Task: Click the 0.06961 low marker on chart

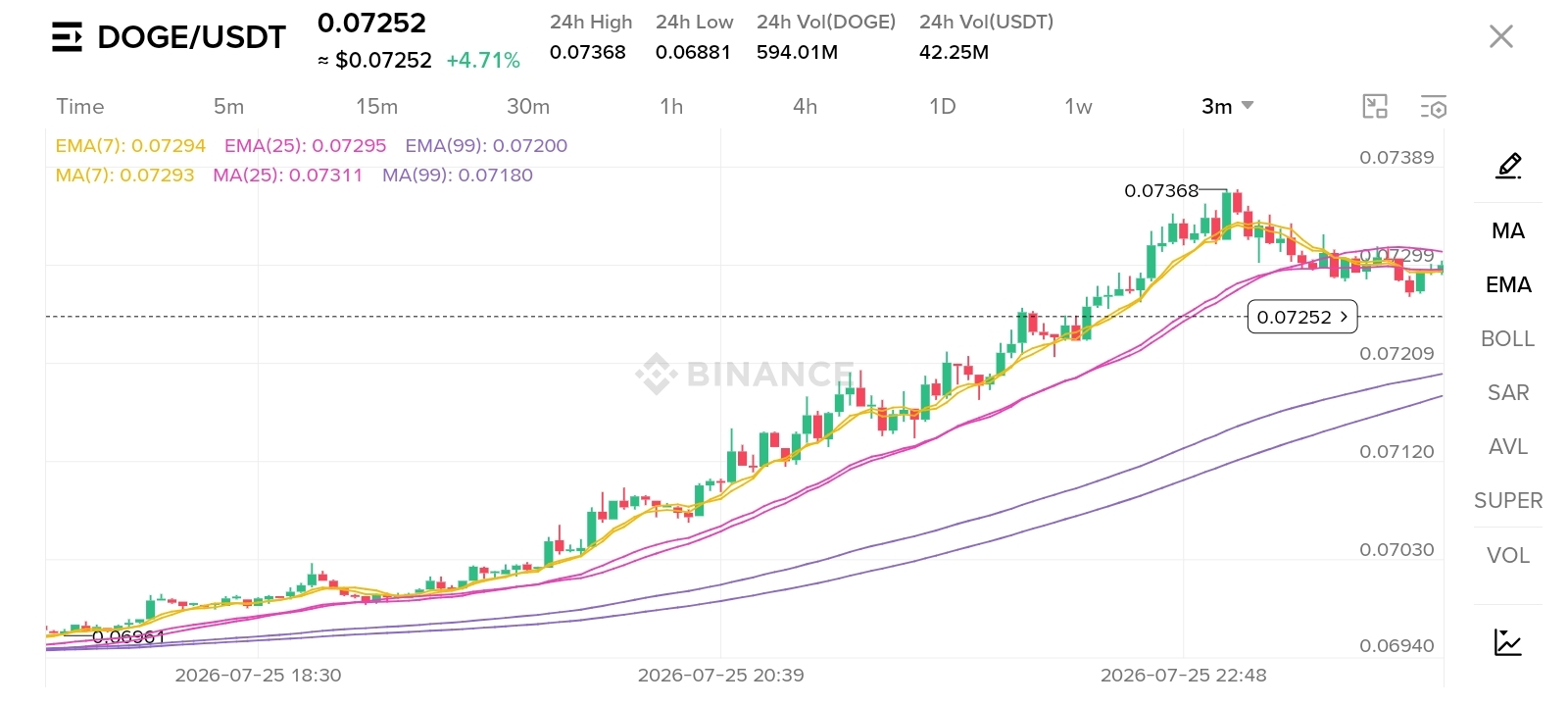Action: [128, 636]
